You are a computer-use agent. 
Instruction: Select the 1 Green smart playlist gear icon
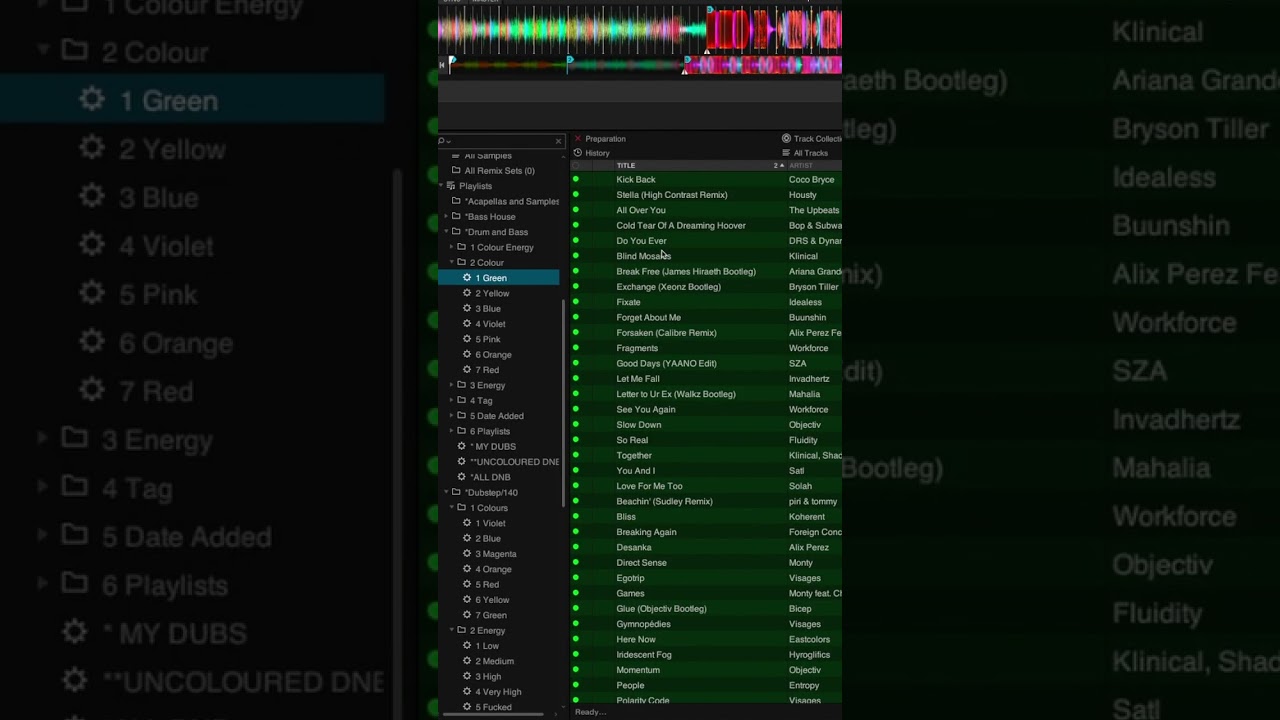467,278
